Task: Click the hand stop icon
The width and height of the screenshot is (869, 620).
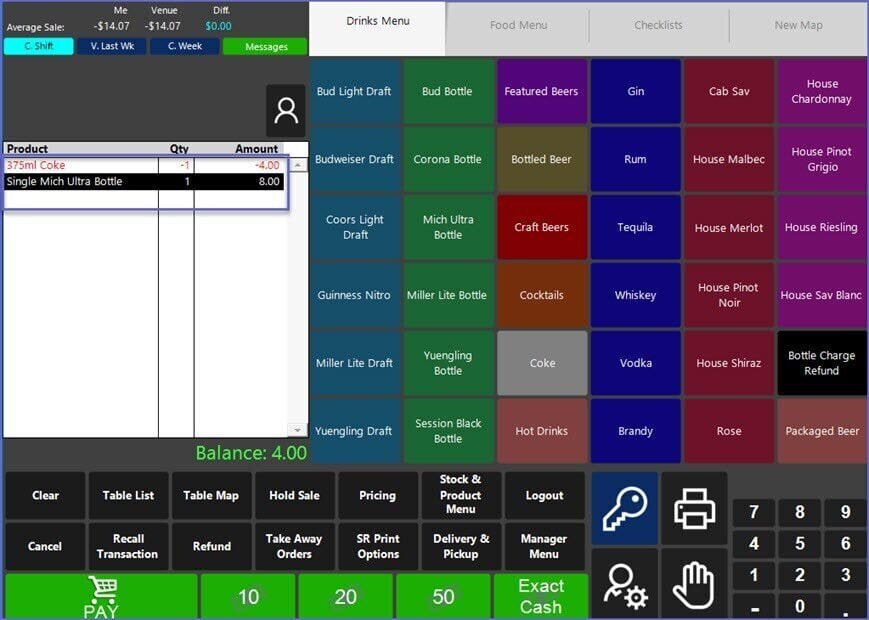Action: pyautogui.click(x=694, y=585)
